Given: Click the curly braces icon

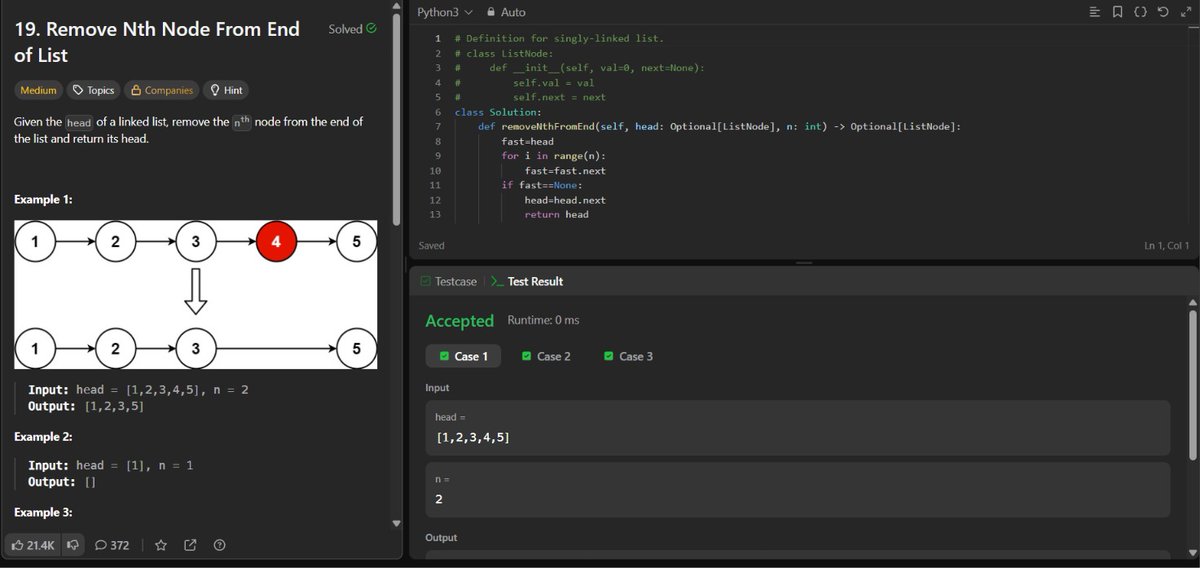Looking at the screenshot, I should [1139, 12].
